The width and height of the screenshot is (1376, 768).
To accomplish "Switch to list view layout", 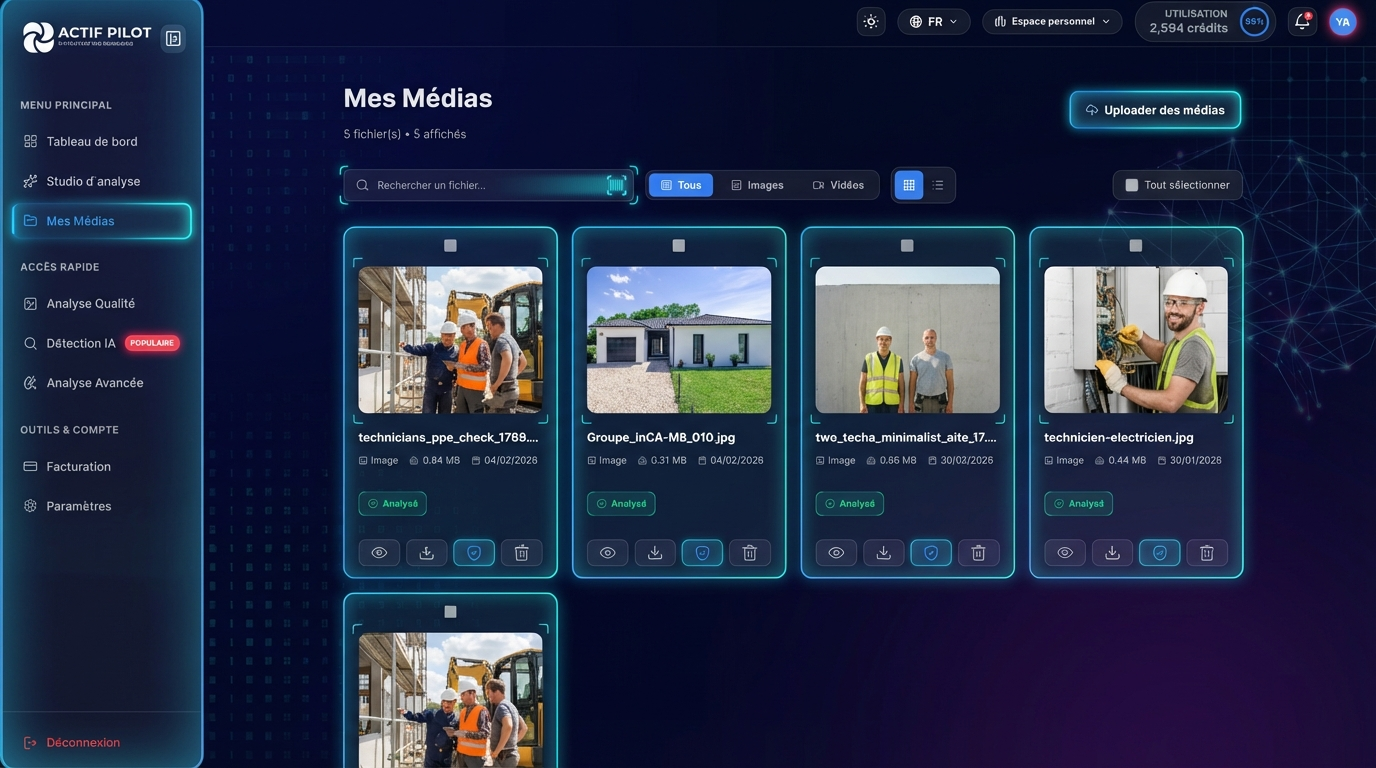I will point(938,185).
